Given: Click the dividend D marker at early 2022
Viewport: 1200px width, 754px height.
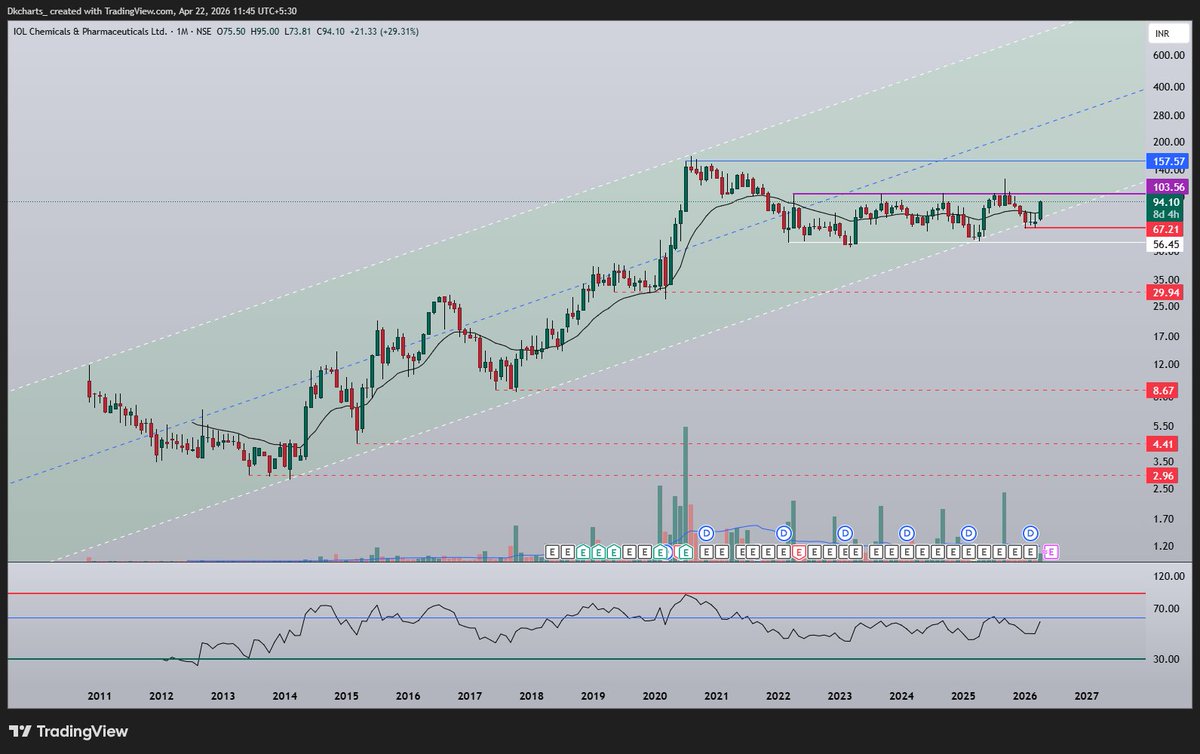Looking at the screenshot, I should (x=786, y=532).
